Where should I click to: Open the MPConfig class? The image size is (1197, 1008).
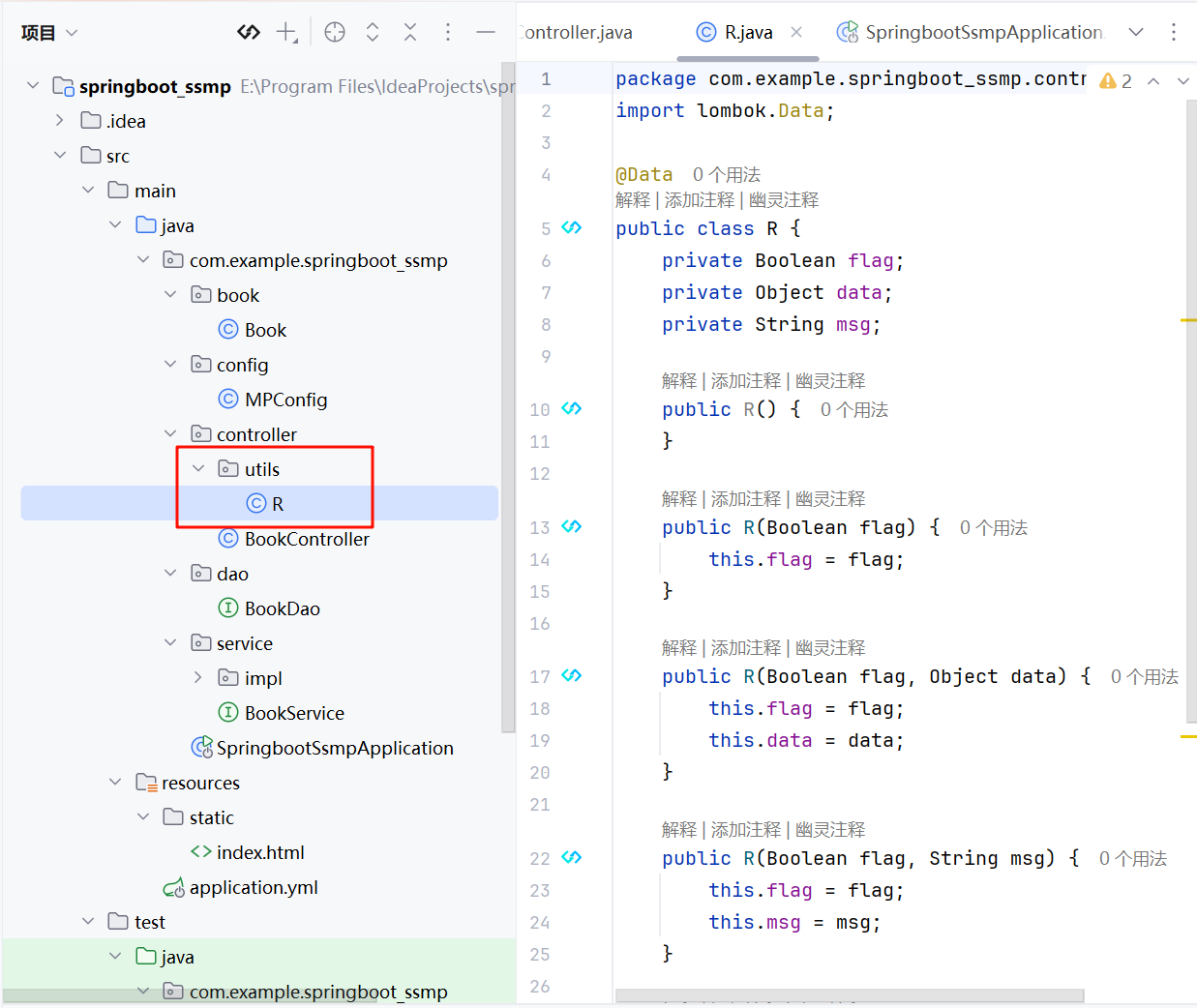pyautogui.click(x=273, y=400)
